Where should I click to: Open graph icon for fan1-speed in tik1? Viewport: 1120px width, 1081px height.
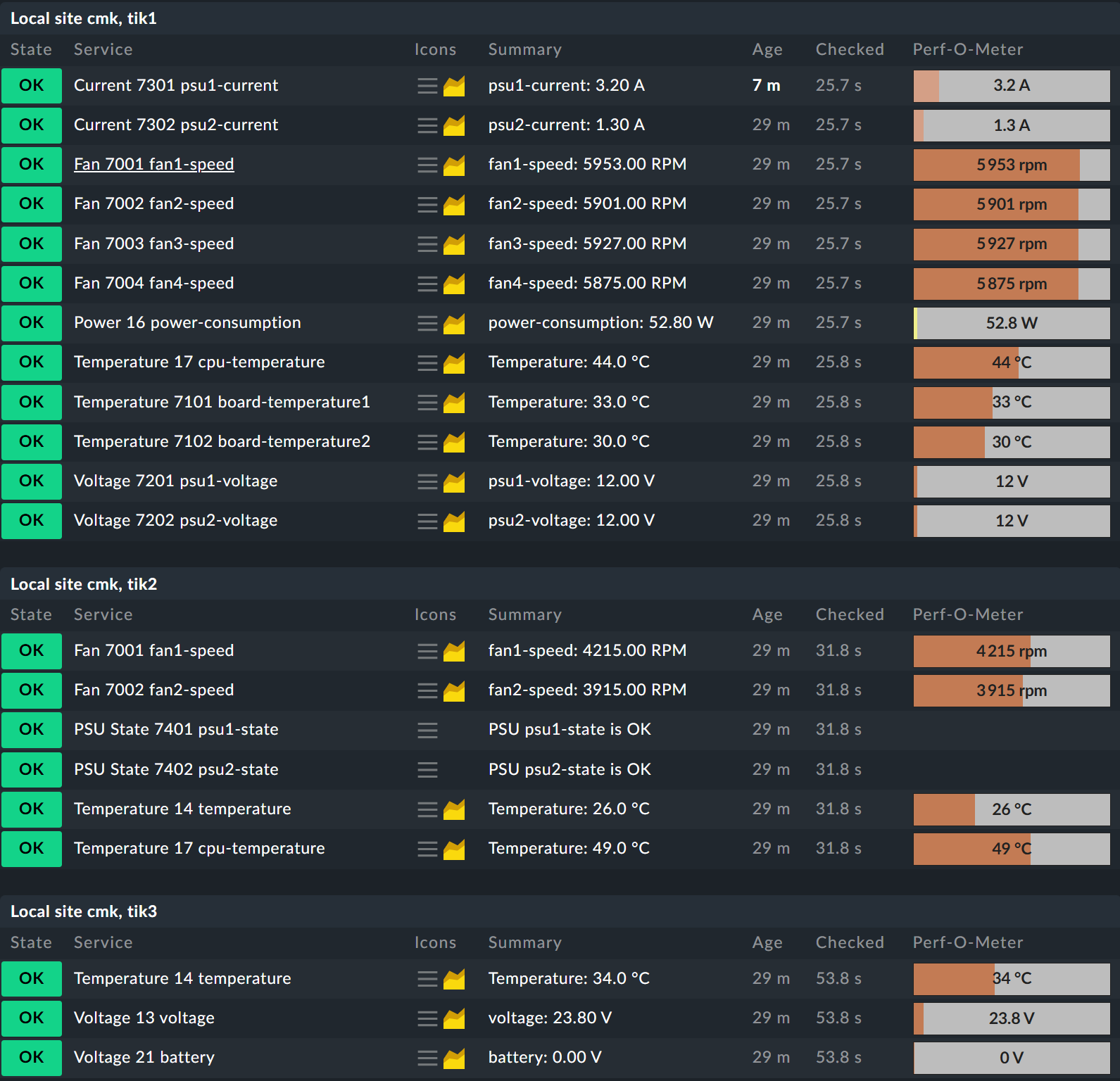tap(454, 165)
